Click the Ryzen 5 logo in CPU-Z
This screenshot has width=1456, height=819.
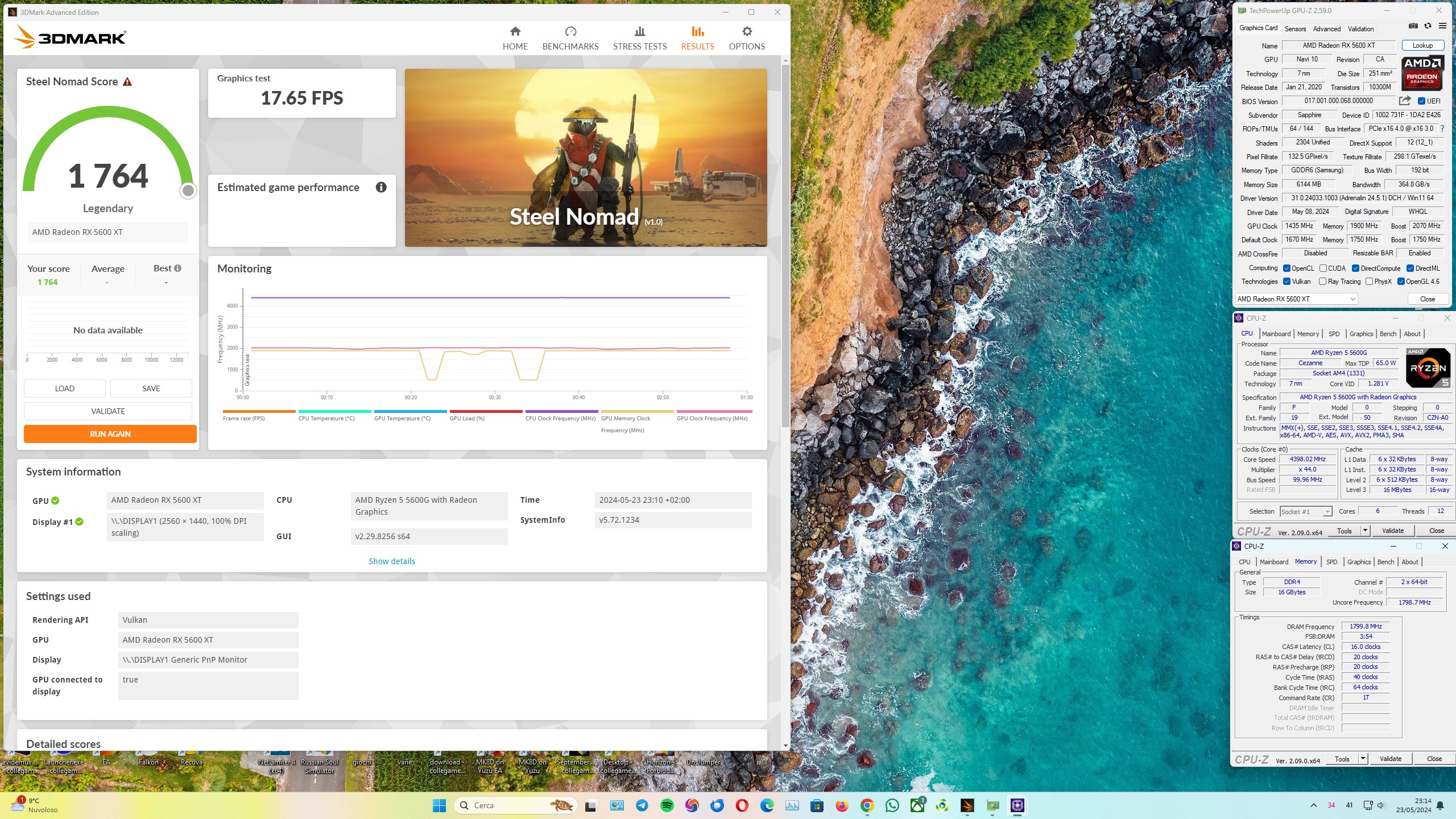pyautogui.click(x=1428, y=368)
